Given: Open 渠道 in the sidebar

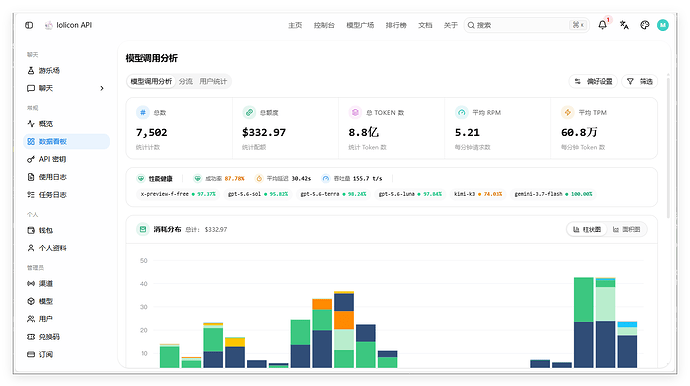Looking at the screenshot, I should (x=66, y=283).
